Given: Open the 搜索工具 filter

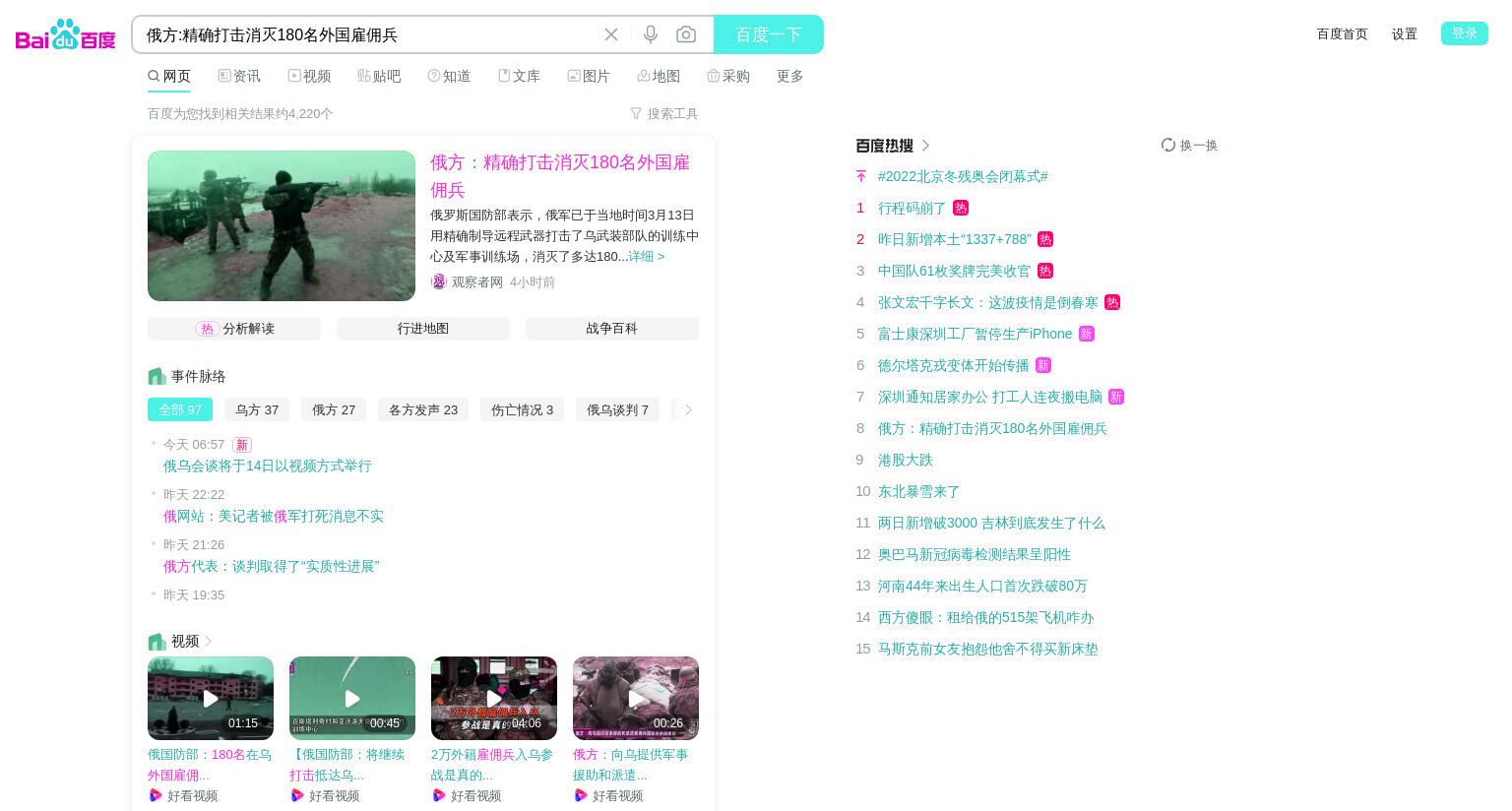Looking at the screenshot, I should pyautogui.click(x=664, y=114).
